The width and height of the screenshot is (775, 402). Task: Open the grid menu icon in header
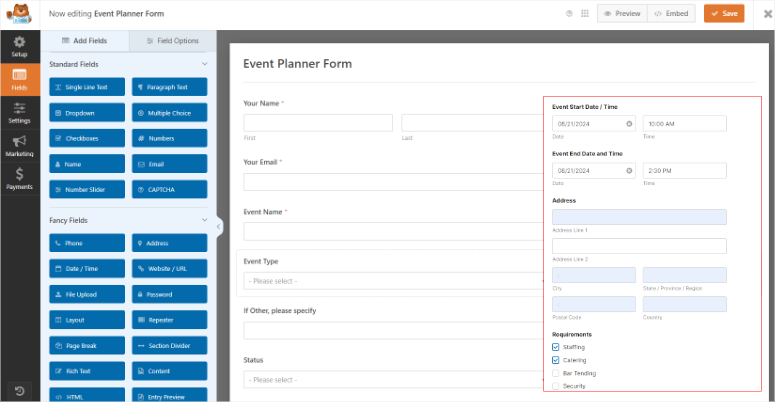tap(585, 14)
